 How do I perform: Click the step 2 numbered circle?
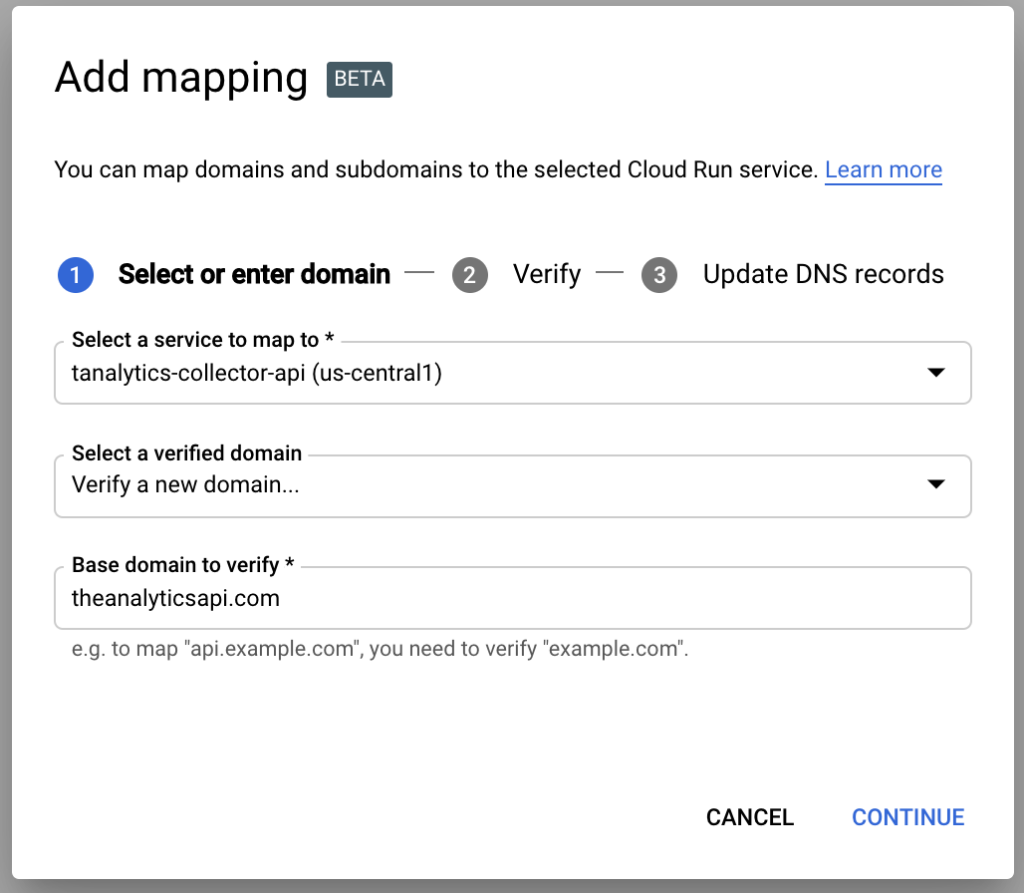tap(470, 275)
